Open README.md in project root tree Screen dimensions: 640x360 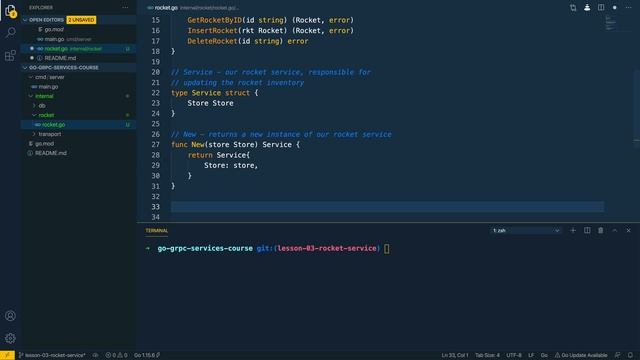(x=51, y=153)
